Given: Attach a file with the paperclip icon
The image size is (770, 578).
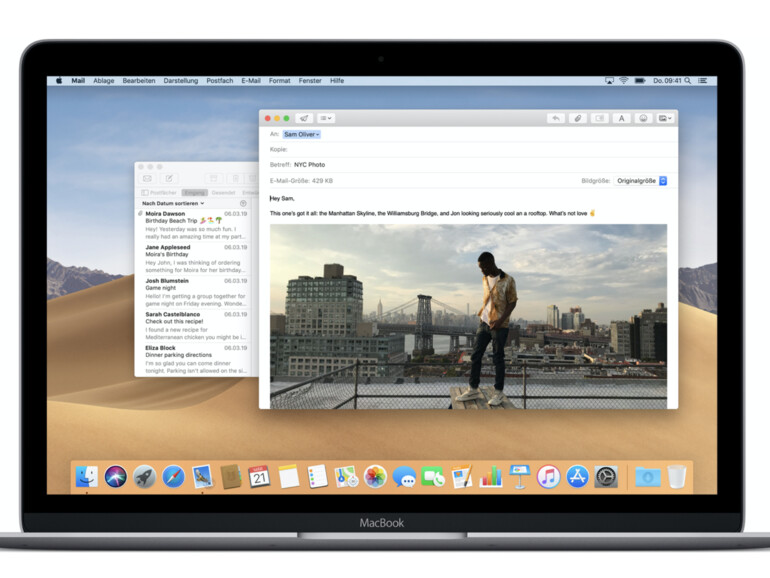Looking at the screenshot, I should [578, 118].
